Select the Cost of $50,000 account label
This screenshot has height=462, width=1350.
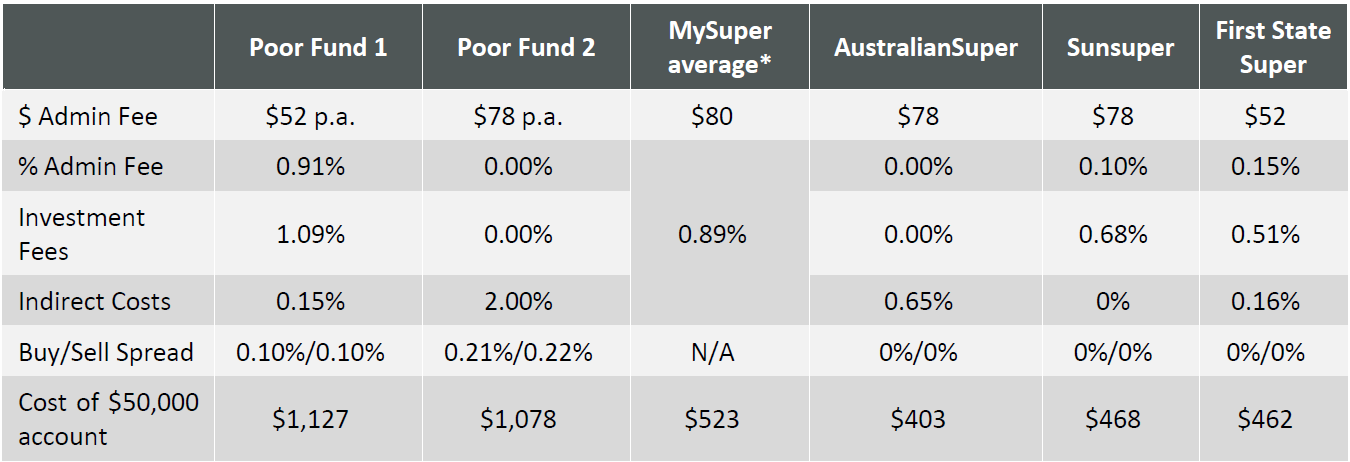[x=108, y=419]
